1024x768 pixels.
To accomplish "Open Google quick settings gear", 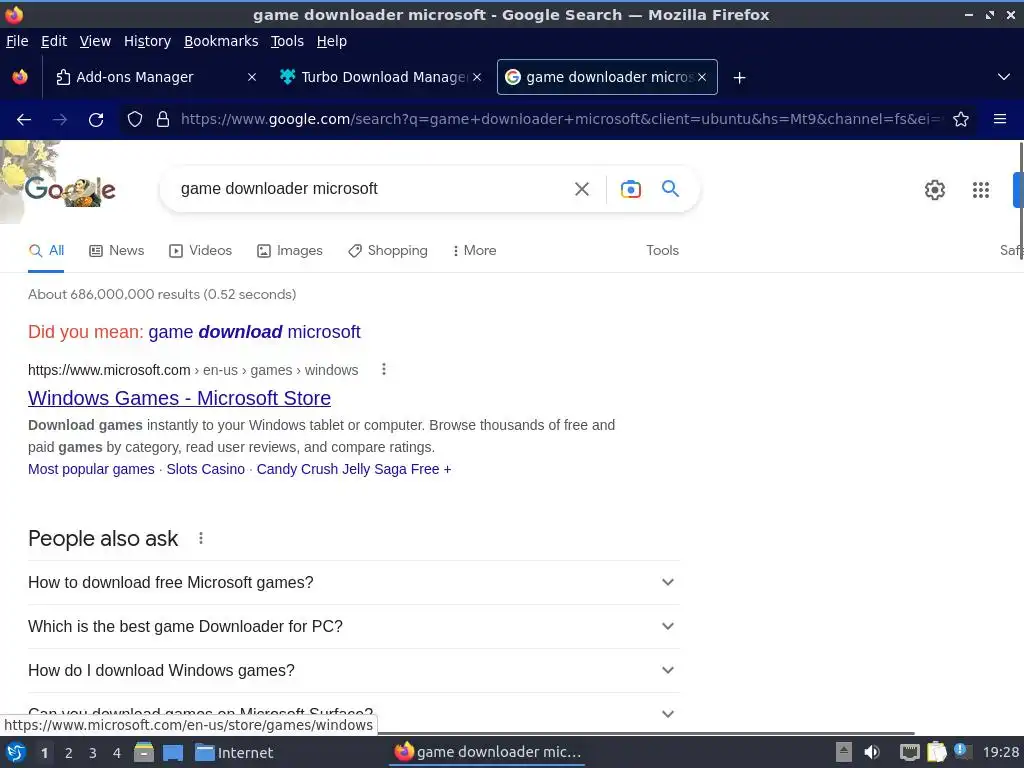I will (x=935, y=189).
